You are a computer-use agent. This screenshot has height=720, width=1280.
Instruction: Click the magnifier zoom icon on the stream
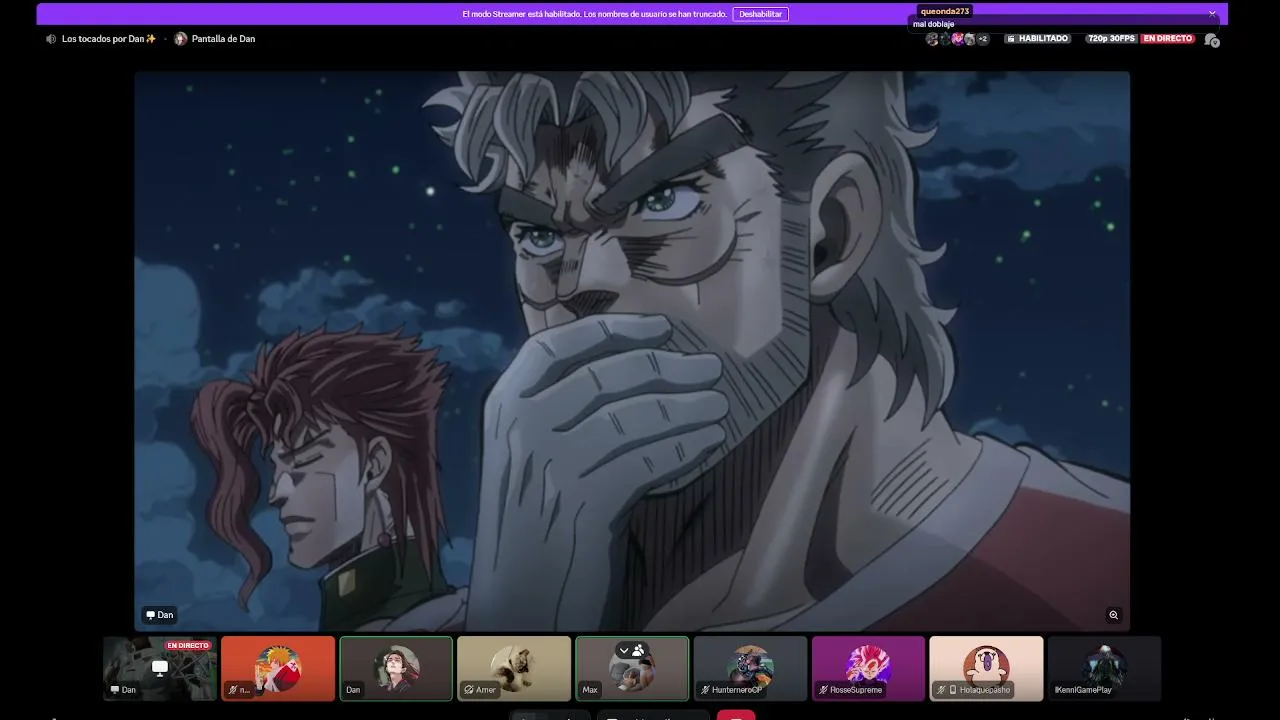tap(1113, 615)
